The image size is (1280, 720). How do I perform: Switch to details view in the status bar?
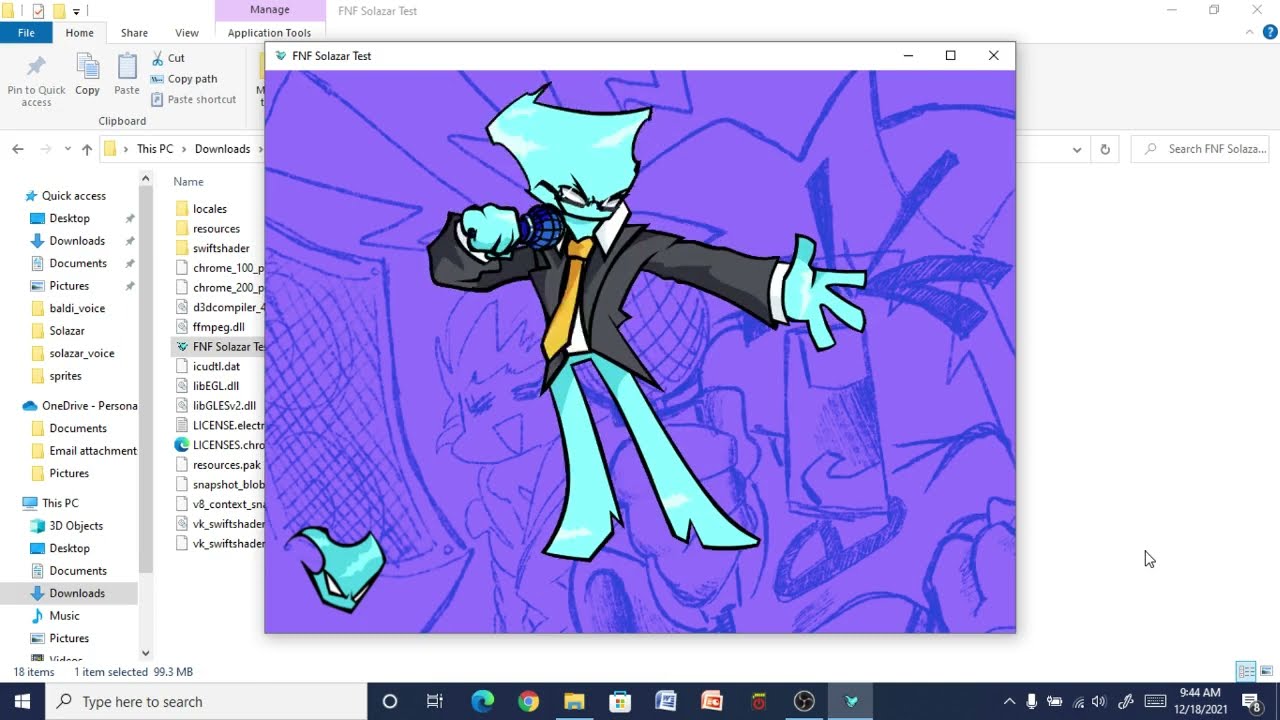coord(1246,671)
